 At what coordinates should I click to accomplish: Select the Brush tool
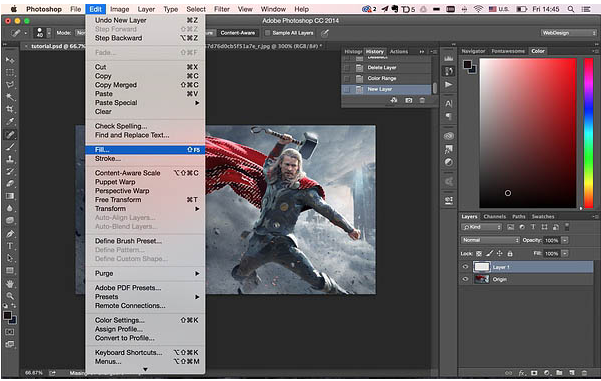click(x=10, y=146)
